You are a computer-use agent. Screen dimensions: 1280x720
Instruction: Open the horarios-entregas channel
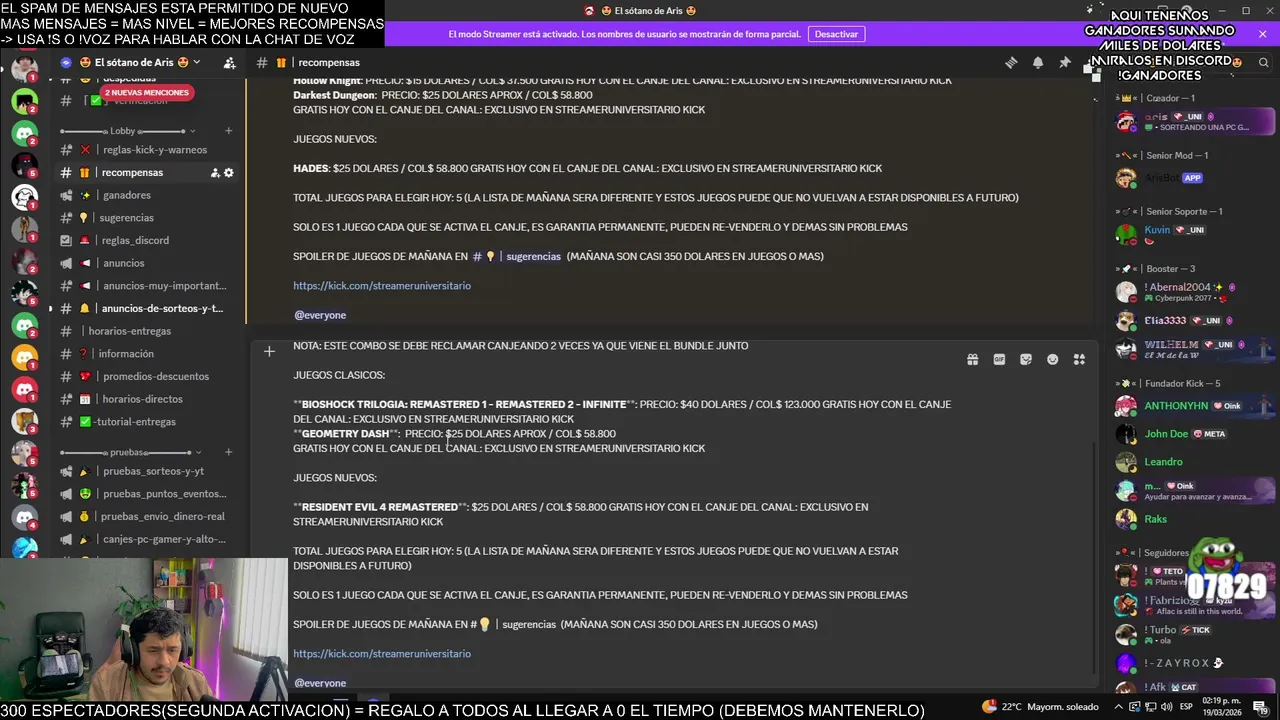pyautogui.click(x=145, y=331)
